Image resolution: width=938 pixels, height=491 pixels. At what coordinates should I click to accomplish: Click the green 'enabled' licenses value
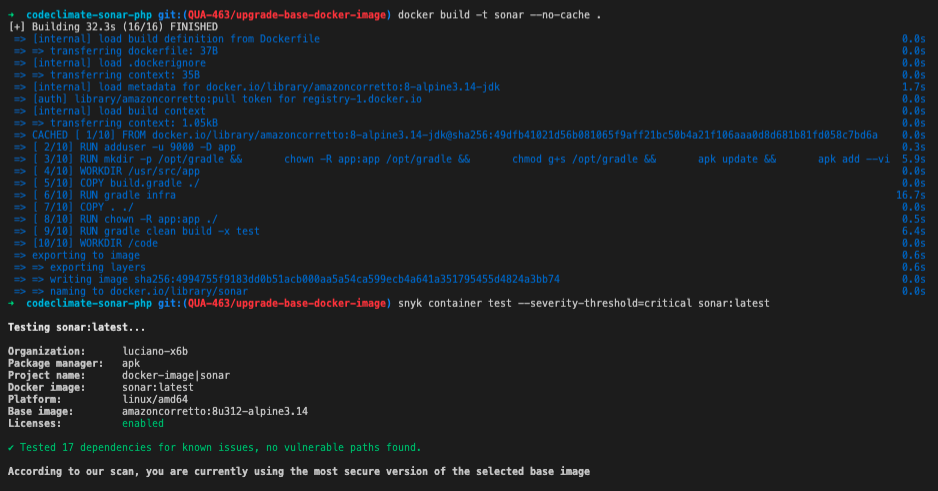click(143, 423)
